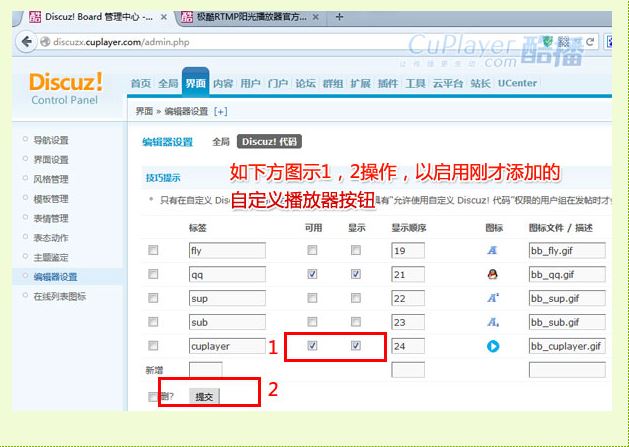
Task: Open the 内容 top menu
Action: click(223, 83)
